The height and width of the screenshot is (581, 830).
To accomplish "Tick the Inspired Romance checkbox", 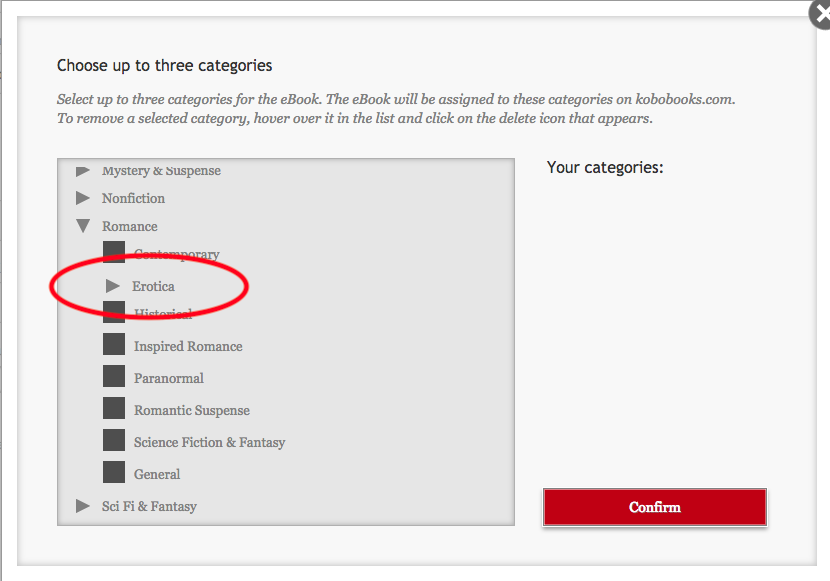I will tap(114, 346).
